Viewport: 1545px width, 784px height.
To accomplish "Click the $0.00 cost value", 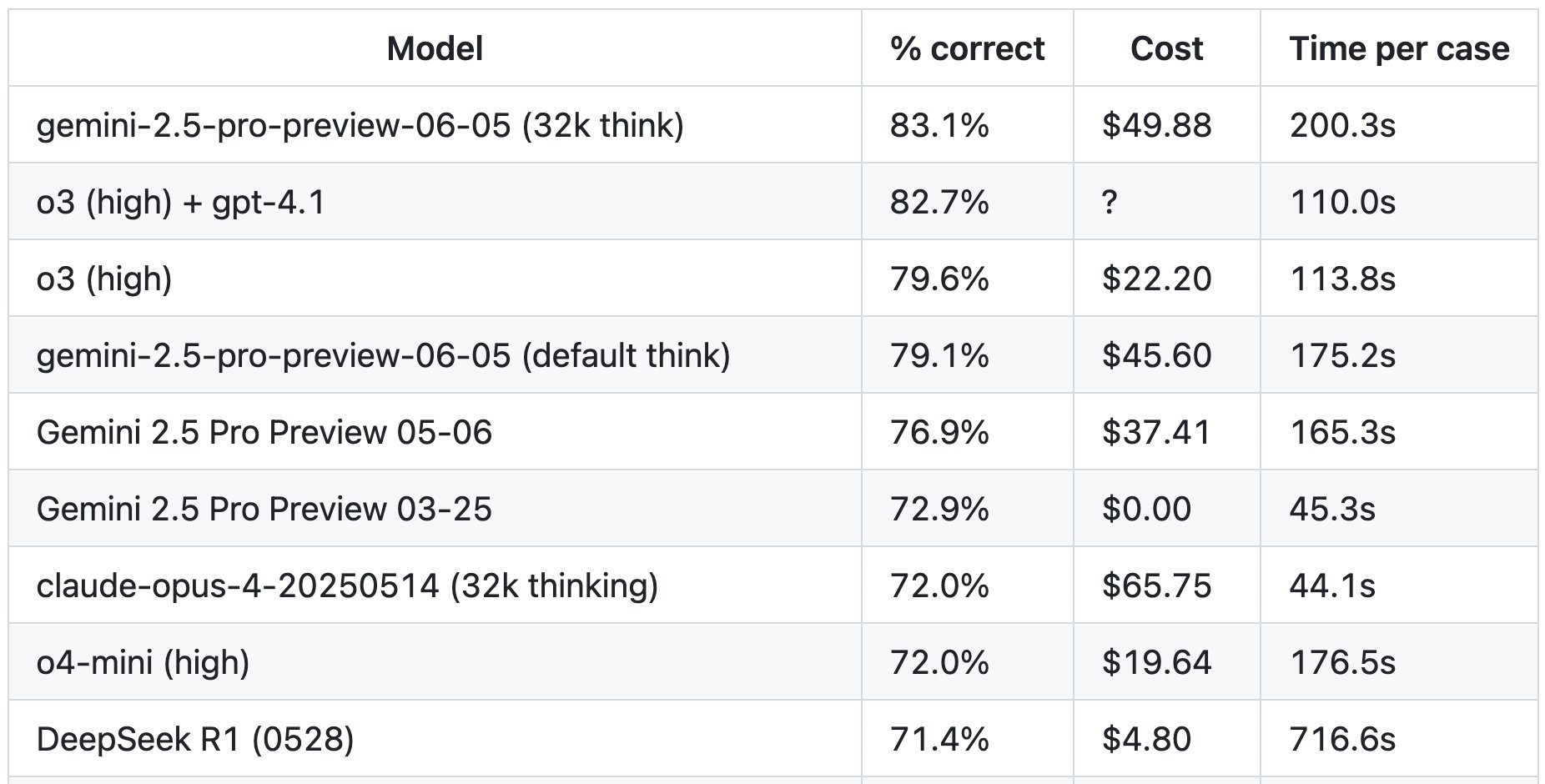I will (1146, 509).
